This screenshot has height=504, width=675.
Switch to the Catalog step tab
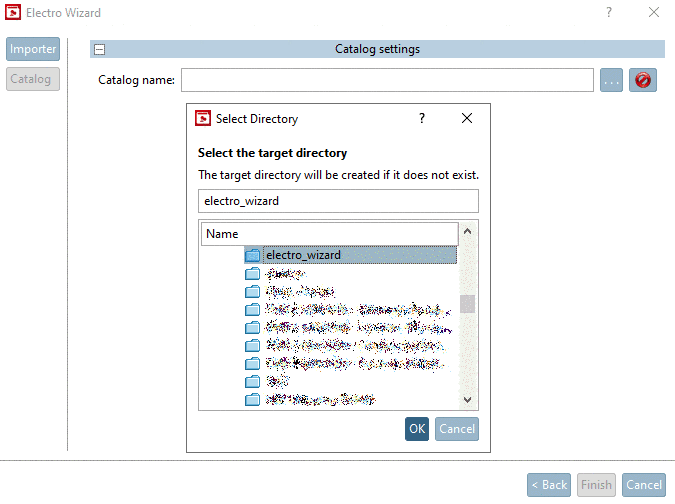[33, 79]
